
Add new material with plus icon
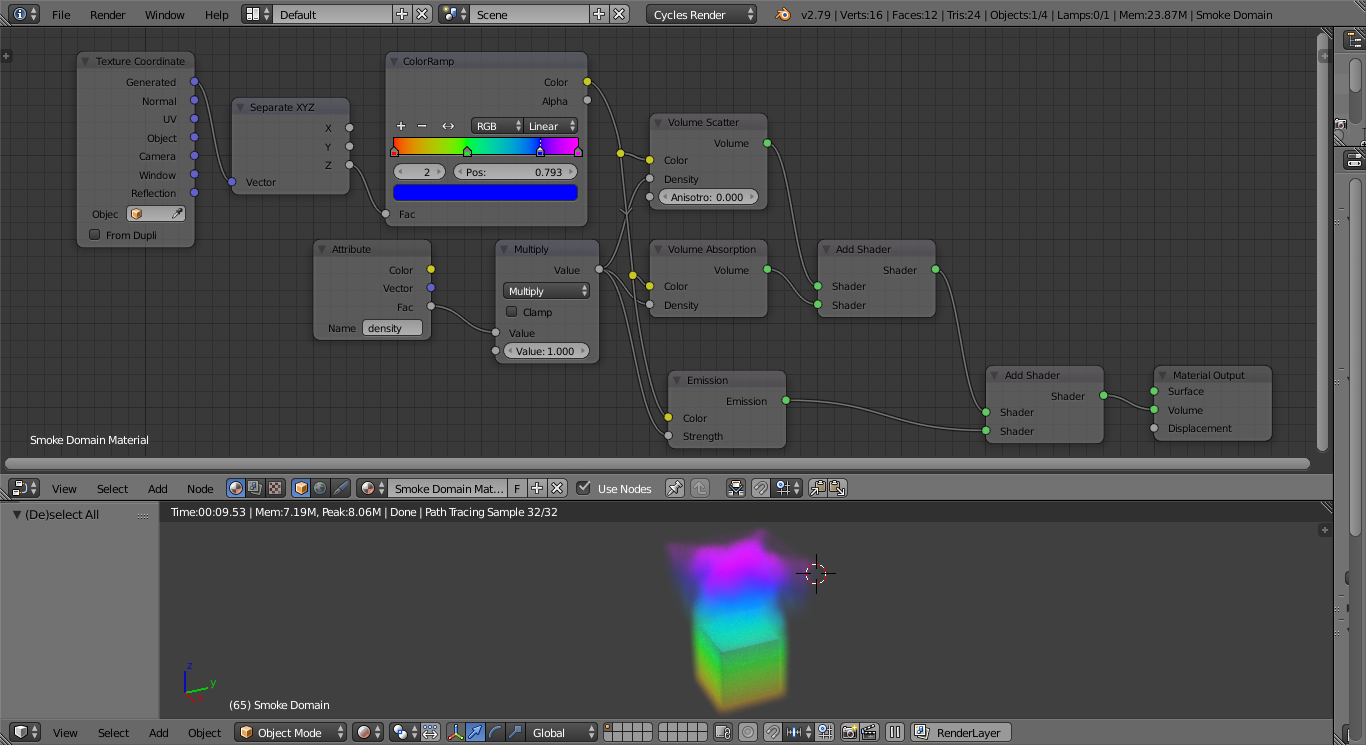pyautogui.click(x=537, y=488)
